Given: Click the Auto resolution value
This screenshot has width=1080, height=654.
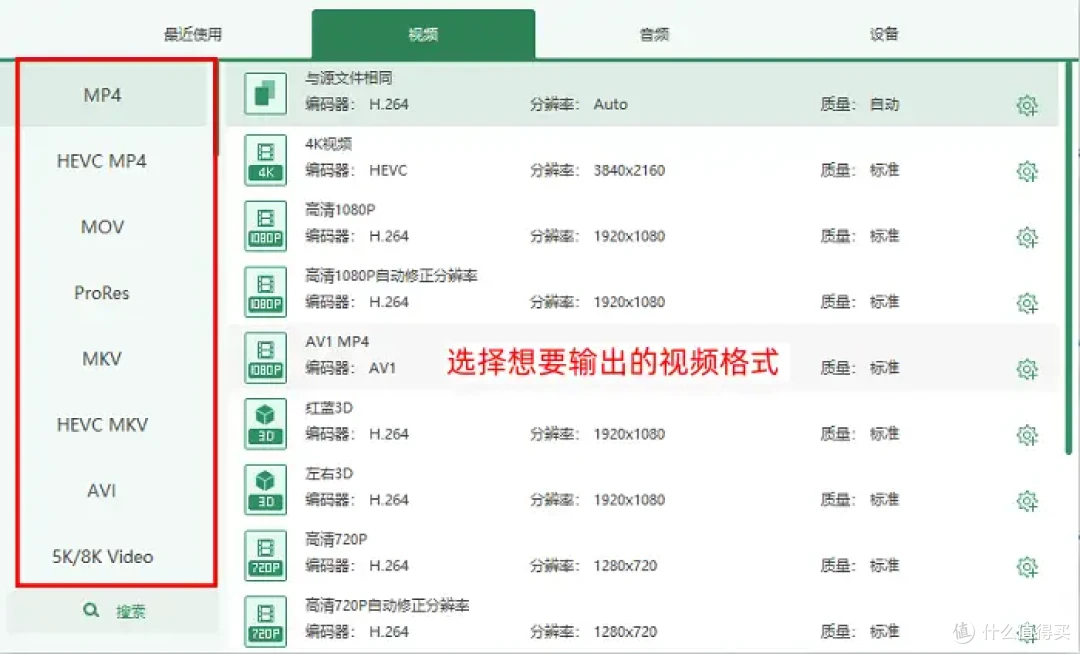Looking at the screenshot, I should [x=610, y=104].
